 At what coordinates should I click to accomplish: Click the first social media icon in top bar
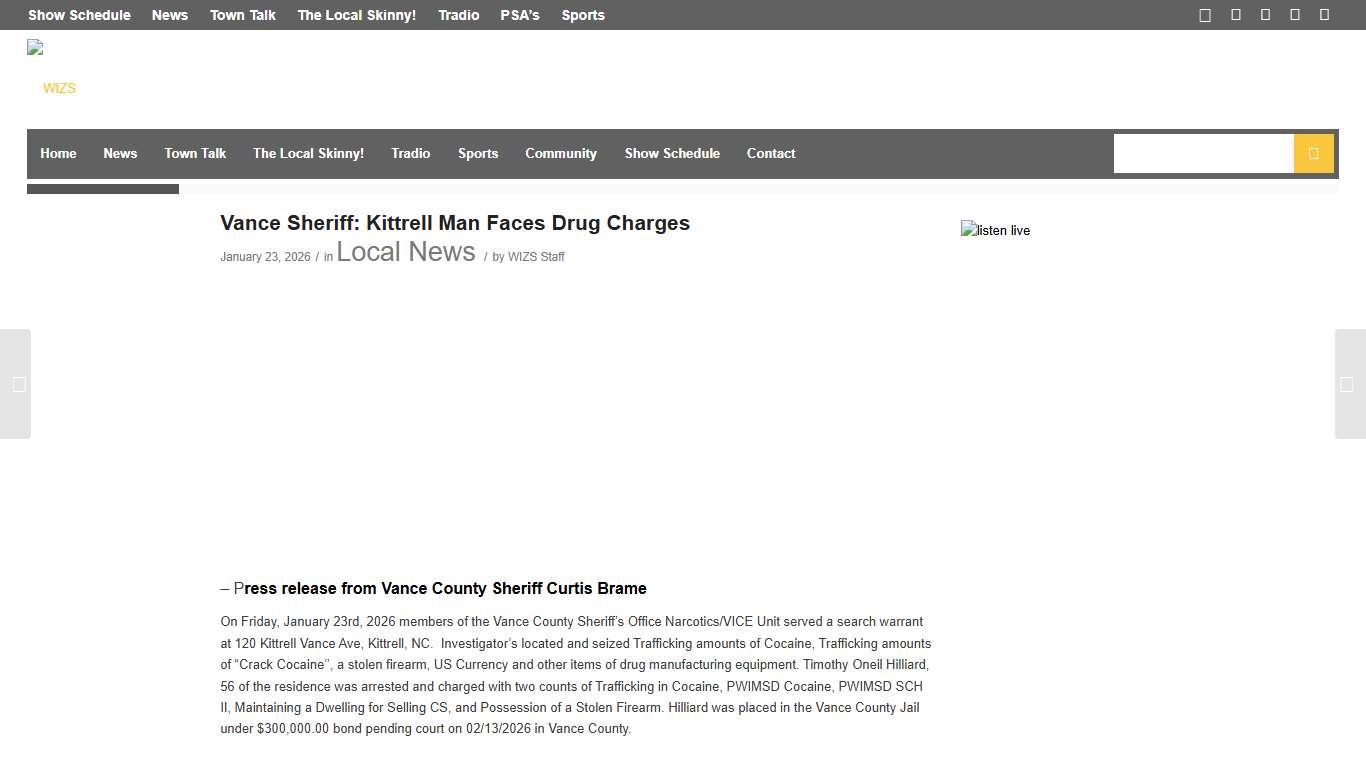tap(1204, 15)
